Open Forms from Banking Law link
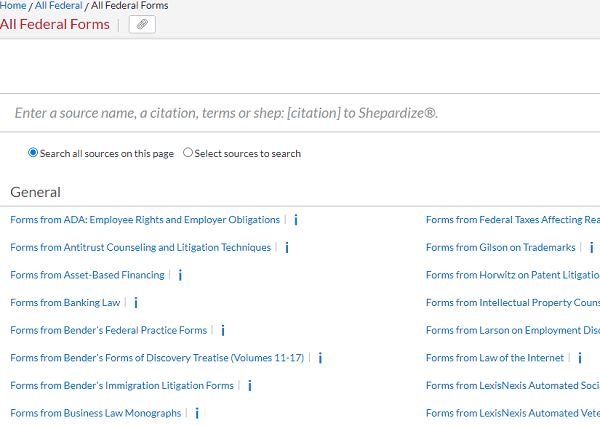Image resolution: width=600 pixels, height=426 pixels. [65, 303]
